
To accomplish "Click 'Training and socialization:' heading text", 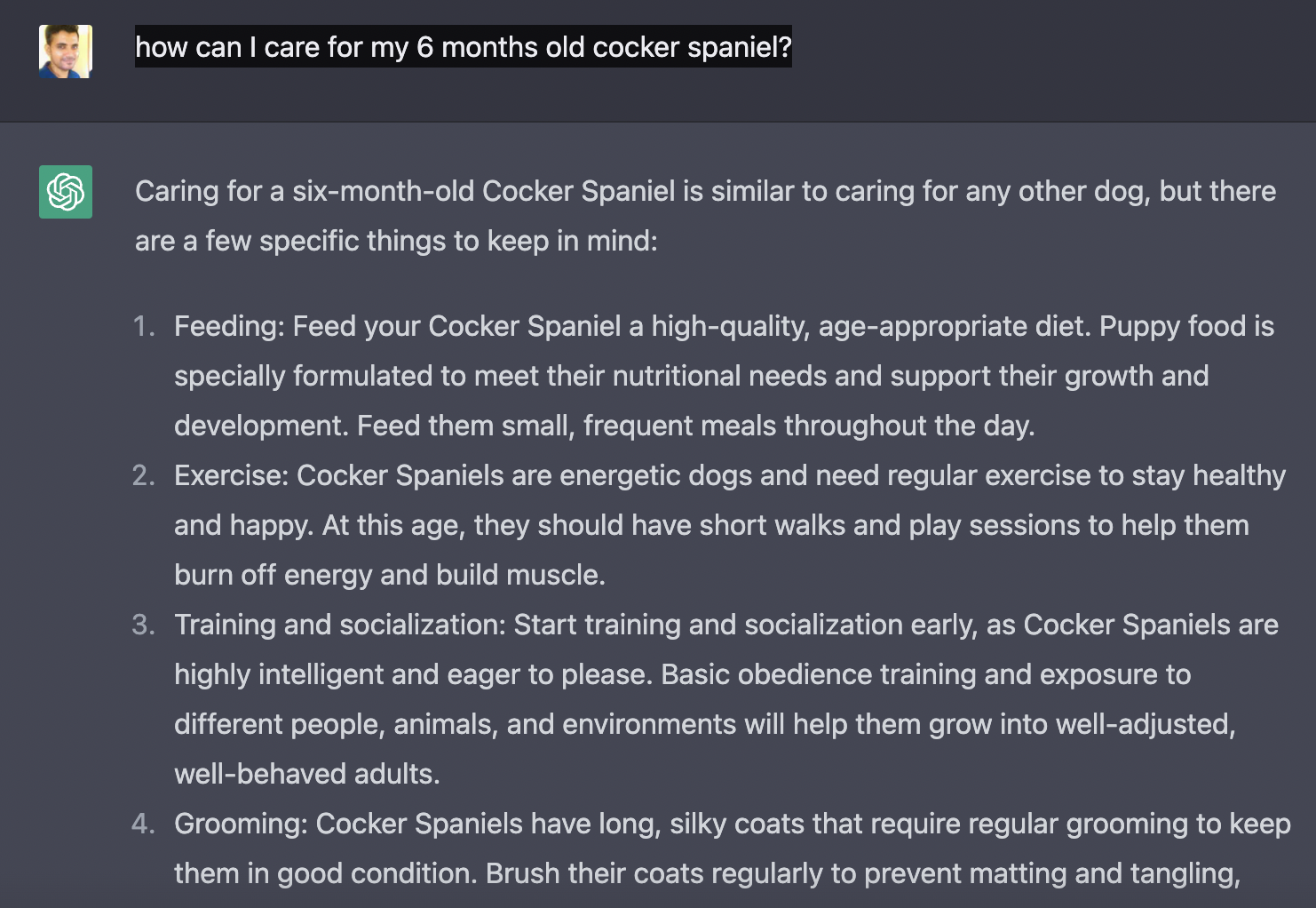I will point(340,625).
